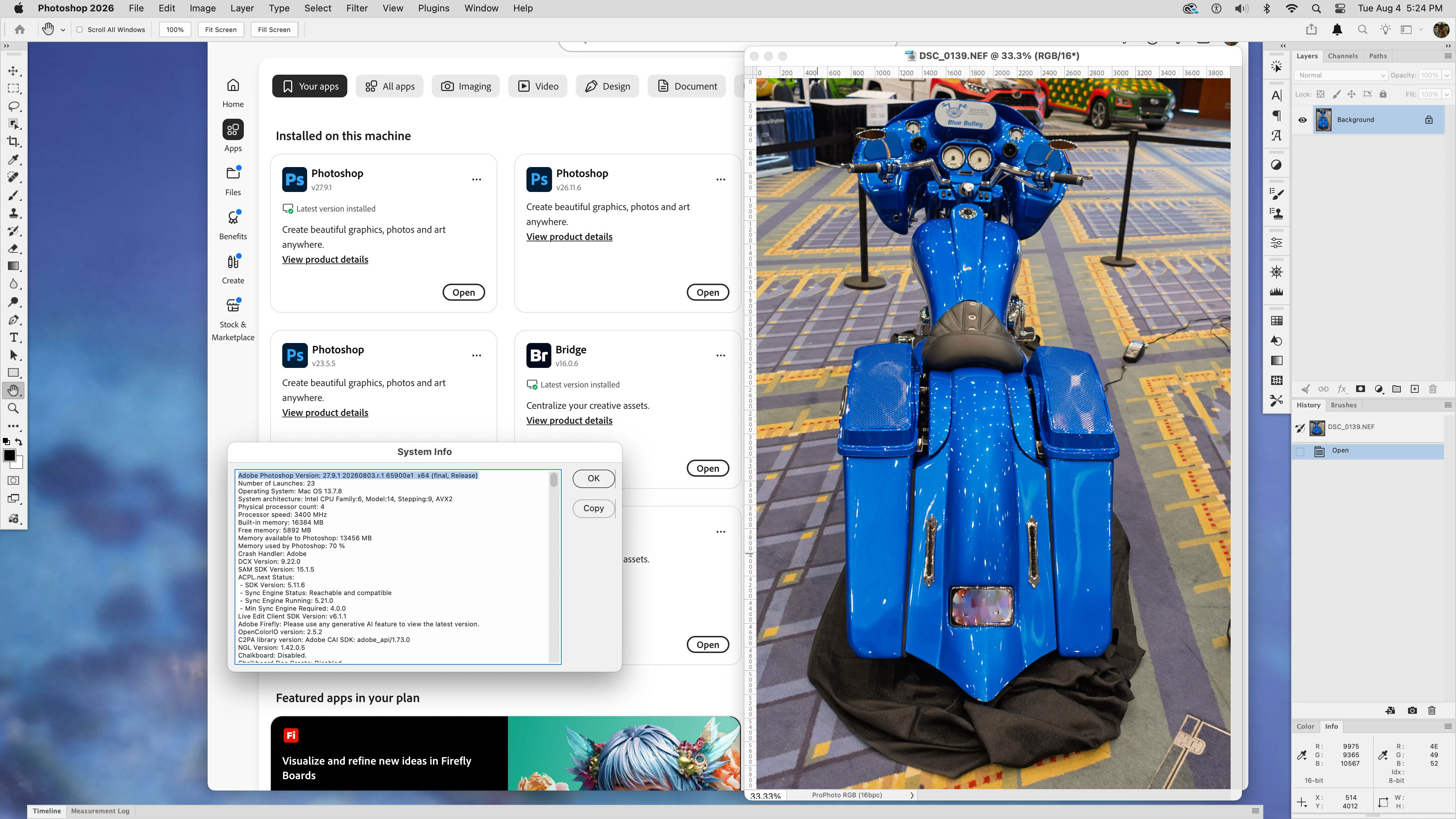
Task: Select the Spot Healing Brush tool
Action: coord(14,177)
